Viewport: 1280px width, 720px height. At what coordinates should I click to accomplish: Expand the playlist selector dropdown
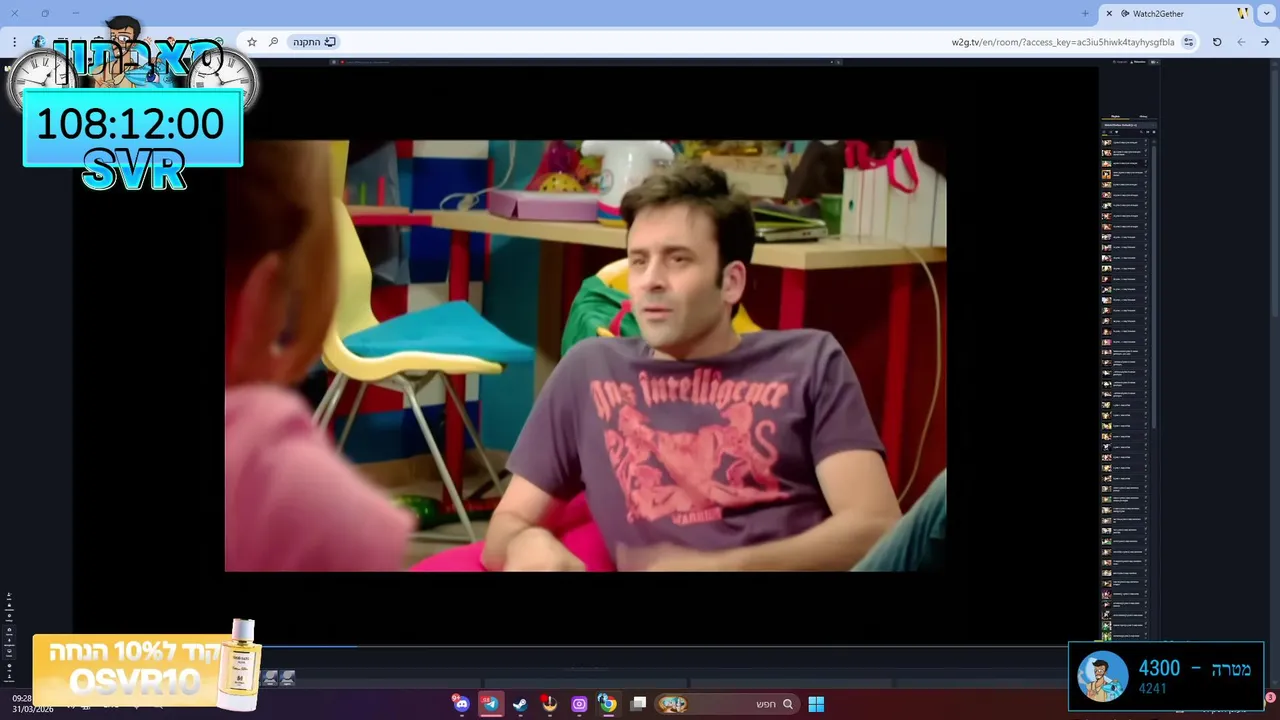click(1129, 125)
